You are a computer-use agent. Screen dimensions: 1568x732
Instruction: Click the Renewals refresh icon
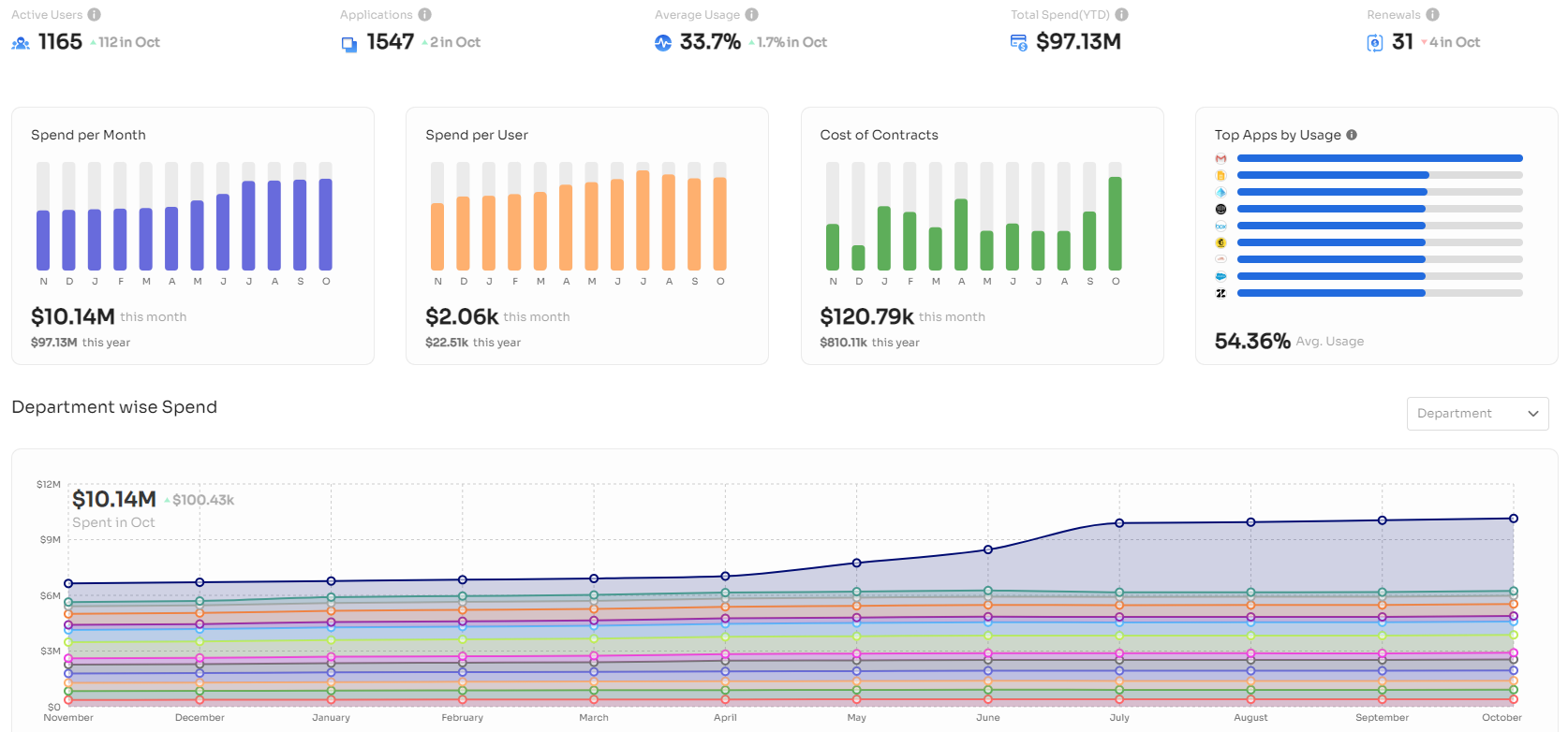[x=1375, y=43]
